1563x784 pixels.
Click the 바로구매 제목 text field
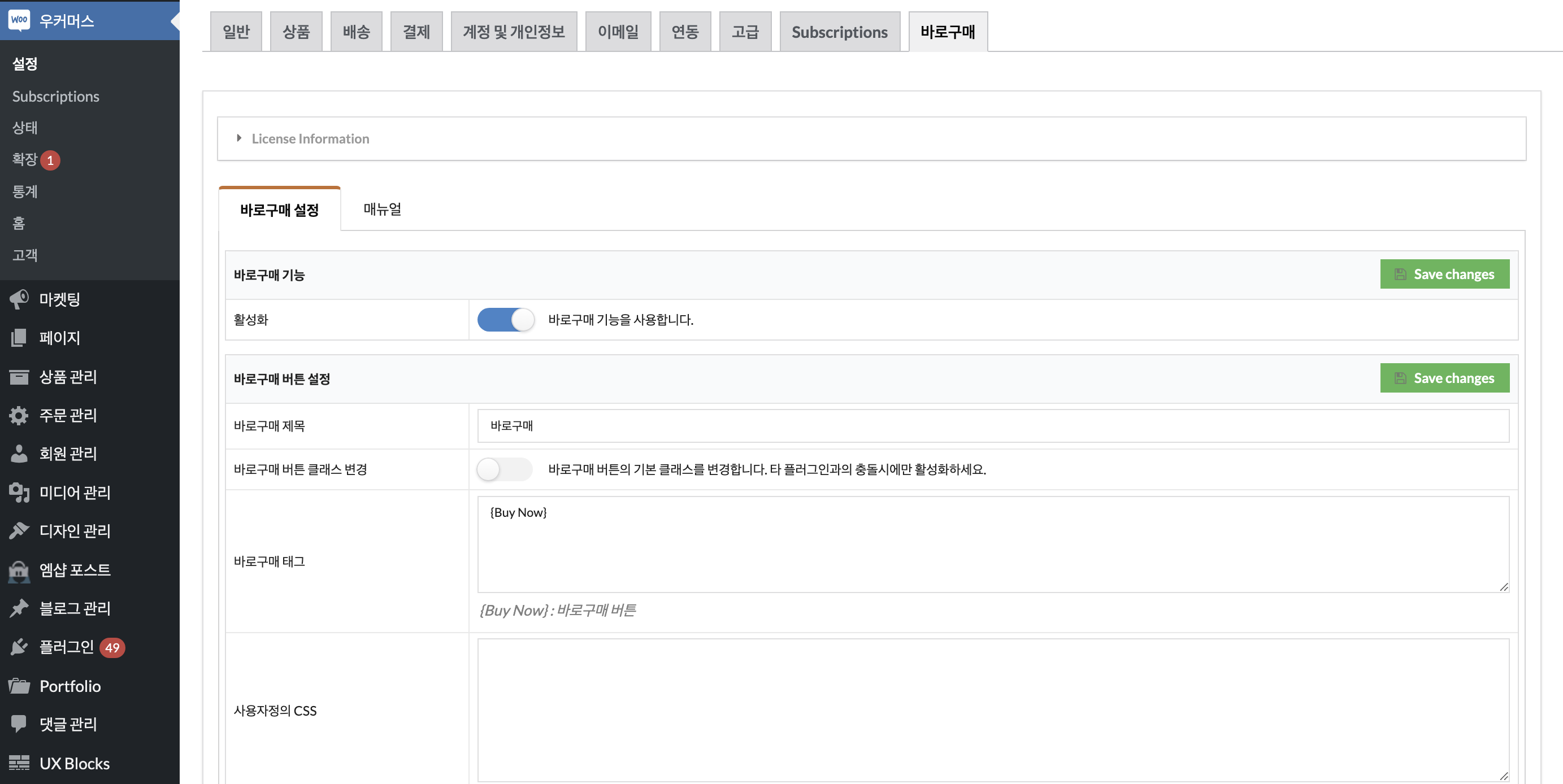click(x=993, y=426)
